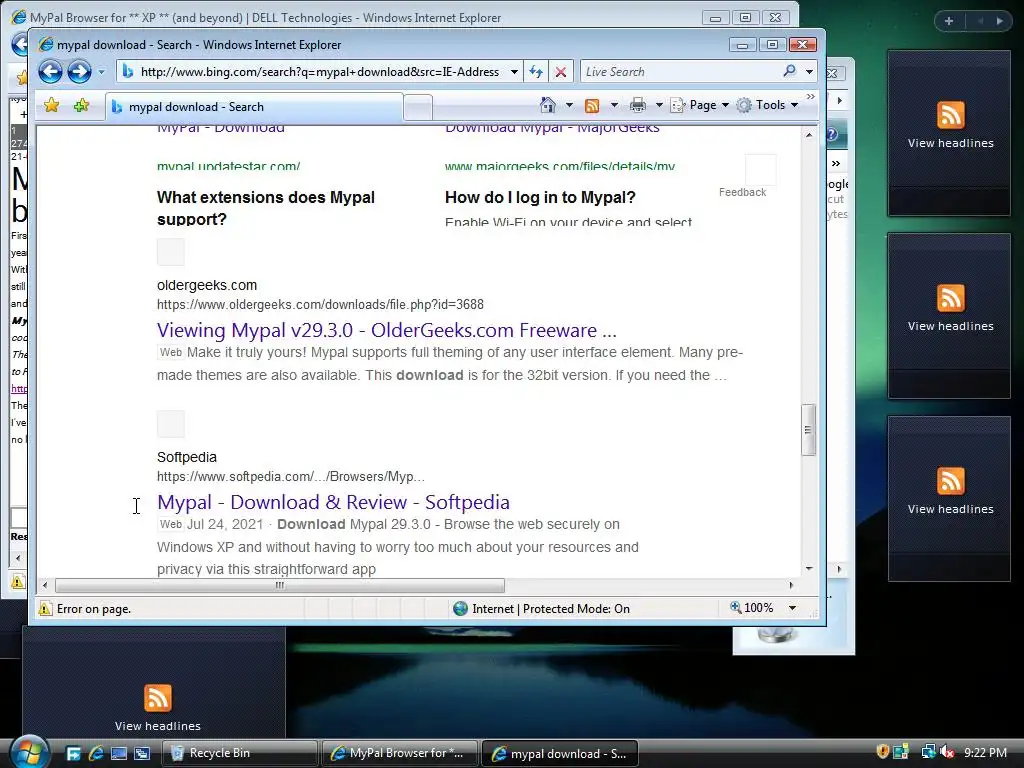This screenshot has width=1024, height=768.
Task: Click the 9:22 PM clock
Action: coord(985,752)
